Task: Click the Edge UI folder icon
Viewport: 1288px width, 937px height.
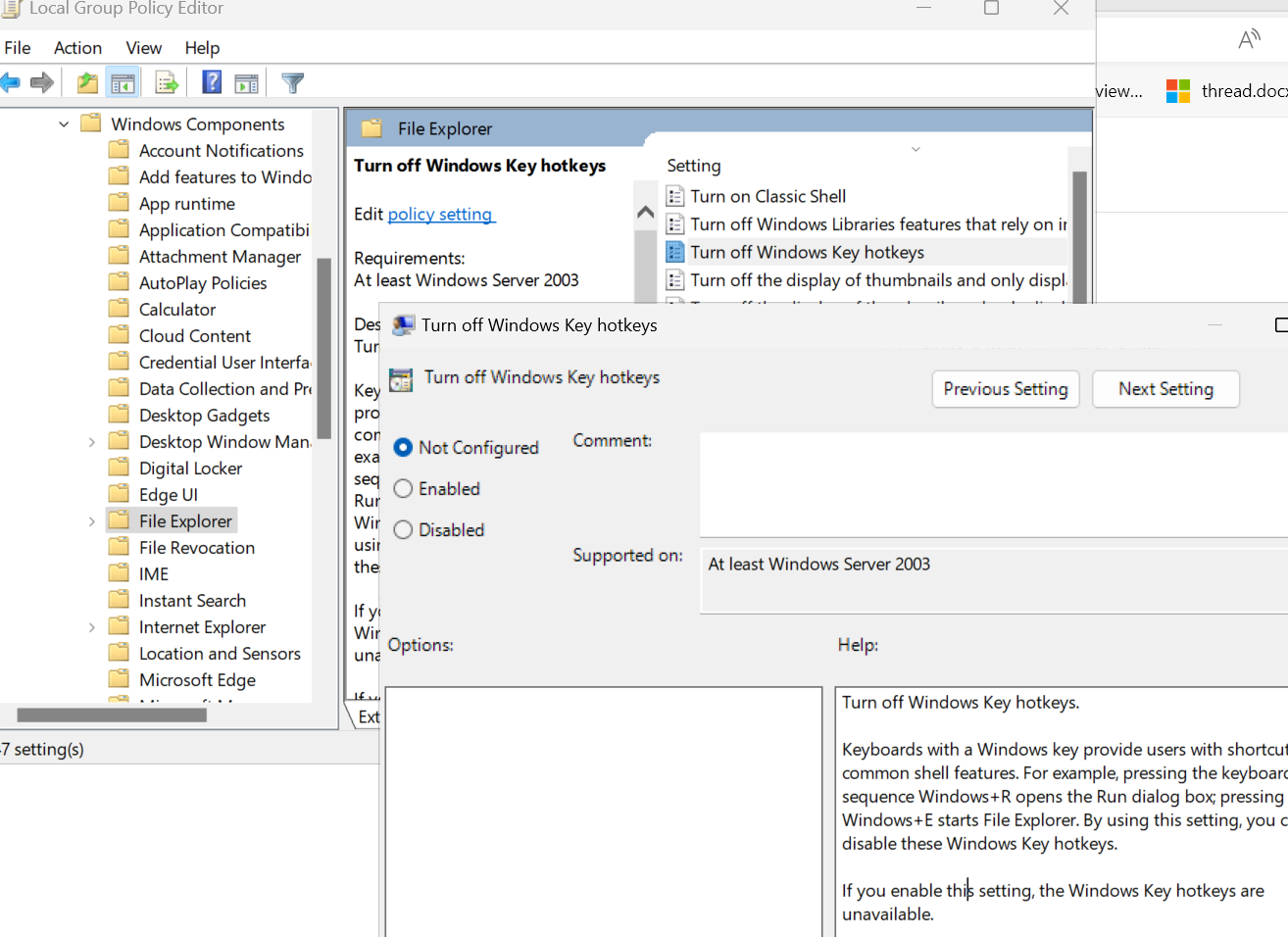Action: tap(119, 494)
